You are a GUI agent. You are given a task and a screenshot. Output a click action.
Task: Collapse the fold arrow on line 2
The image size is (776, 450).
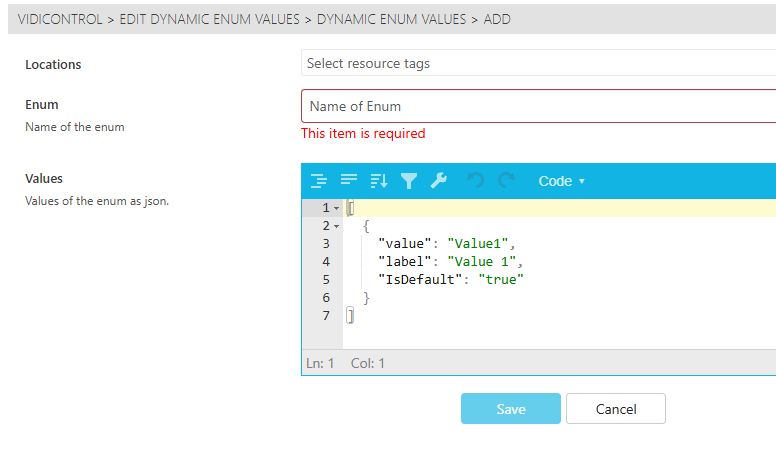336,226
